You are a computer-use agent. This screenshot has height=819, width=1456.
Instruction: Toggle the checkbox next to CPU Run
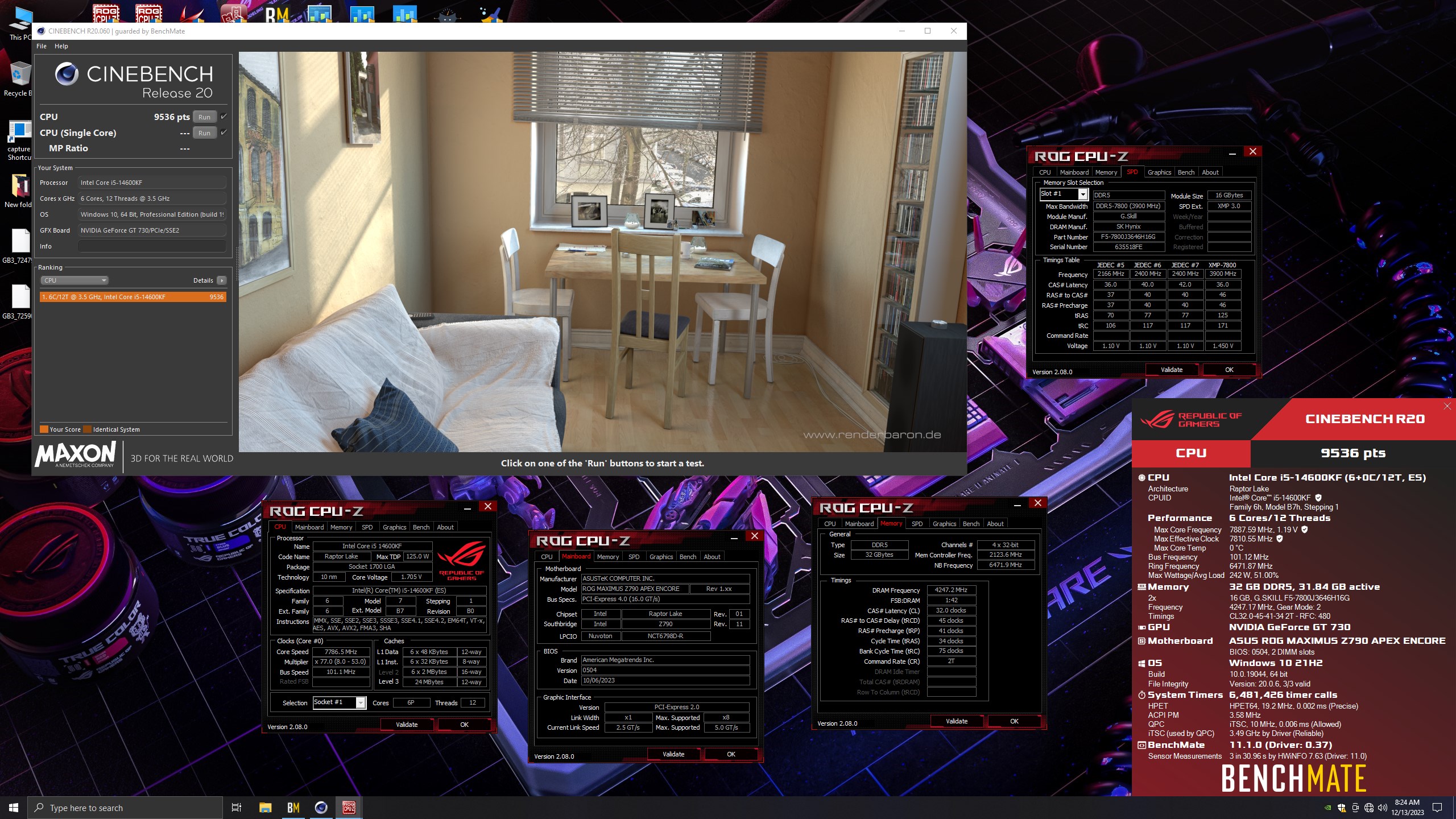(224, 117)
